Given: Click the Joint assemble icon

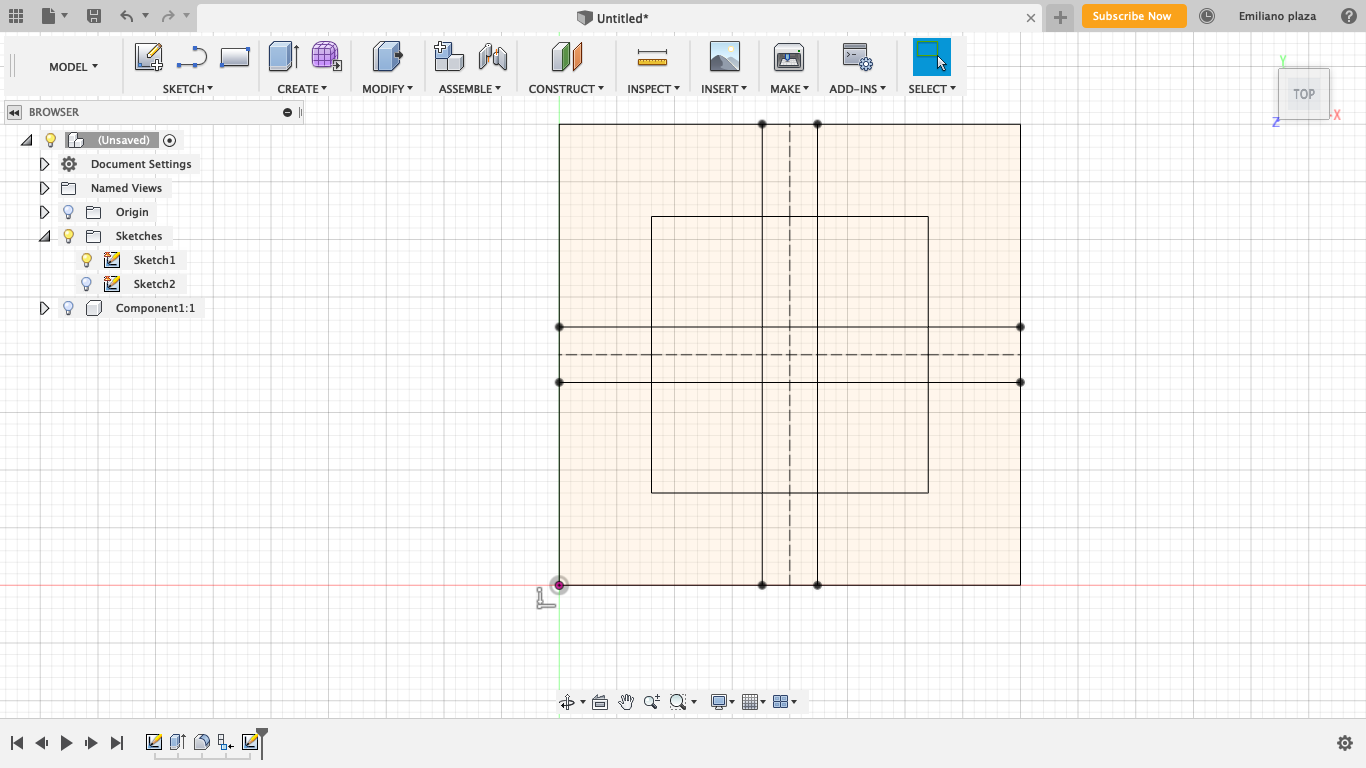Looking at the screenshot, I should coord(492,57).
